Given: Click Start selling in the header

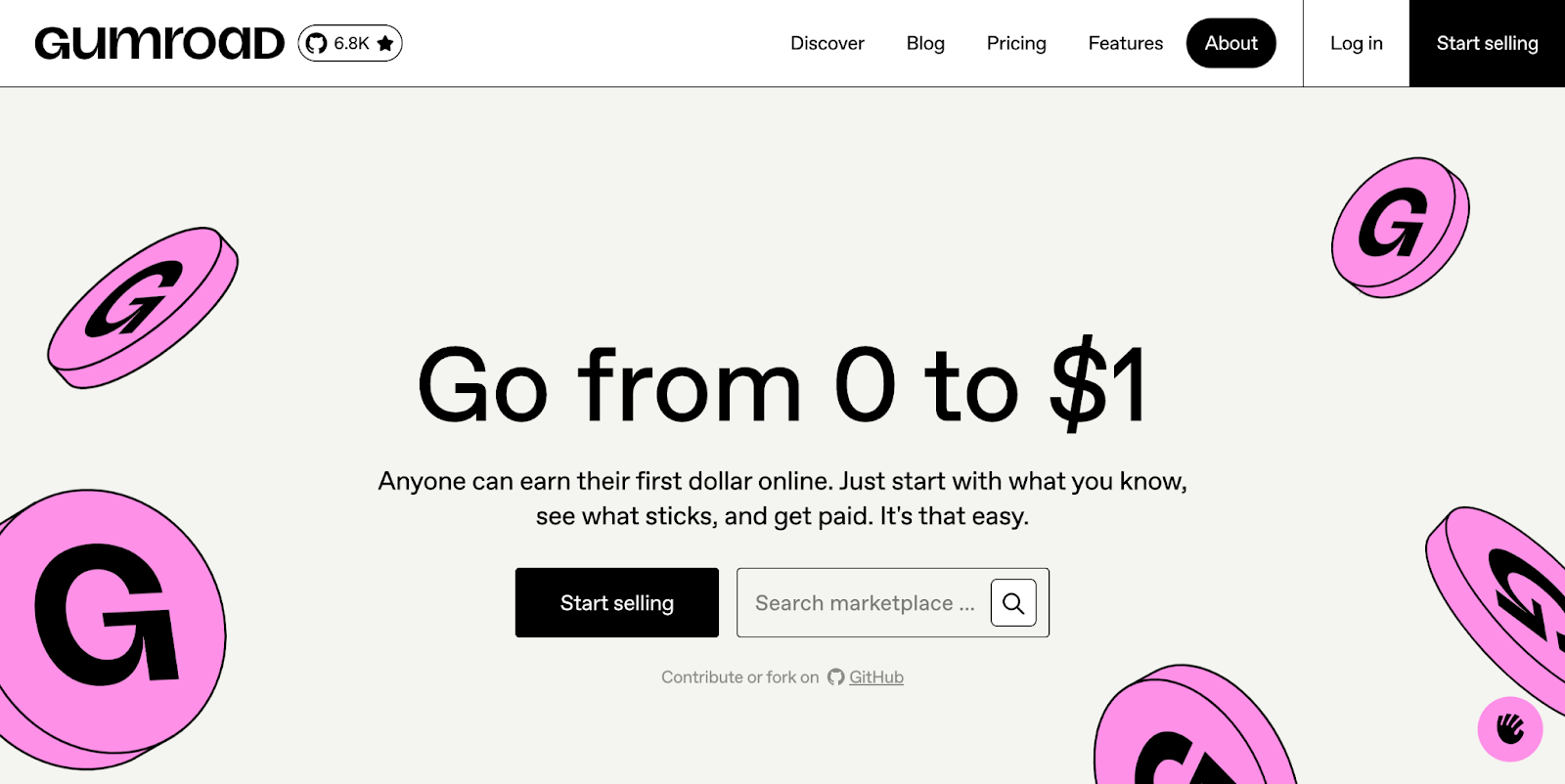Looking at the screenshot, I should tap(1486, 43).
